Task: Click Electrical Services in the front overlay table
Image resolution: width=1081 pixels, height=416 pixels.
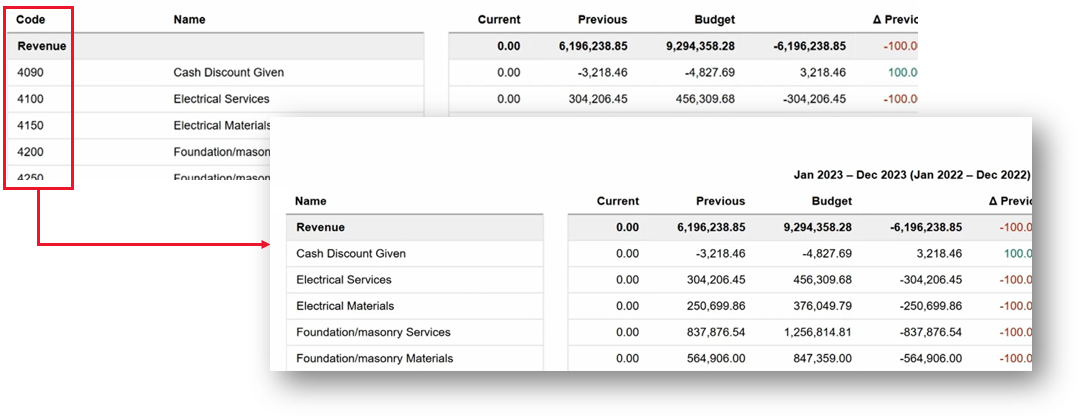Action: click(x=344, y=279)
